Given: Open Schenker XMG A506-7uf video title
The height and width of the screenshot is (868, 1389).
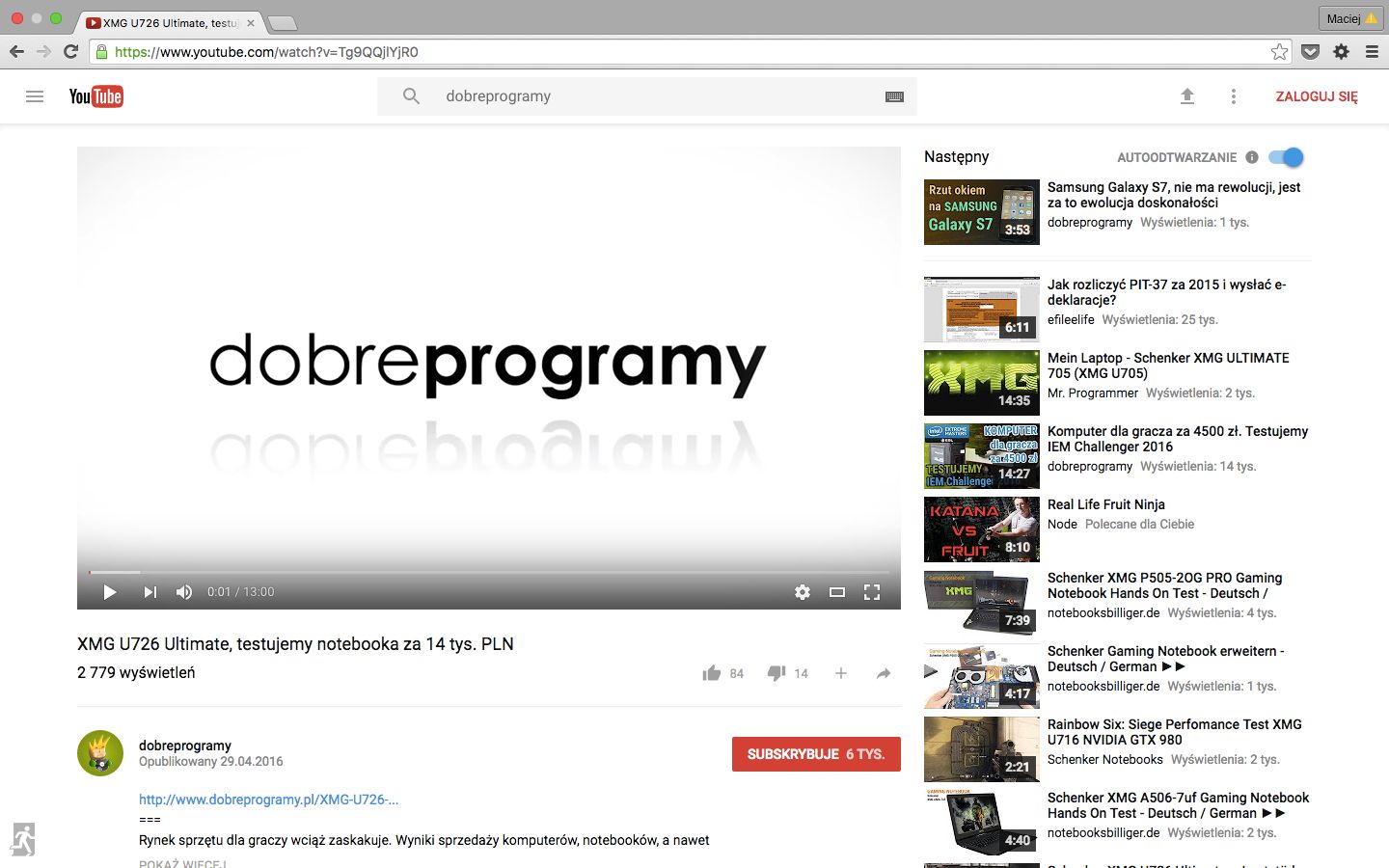Looking at the screenshot, I should click(x=1179, y=805).
